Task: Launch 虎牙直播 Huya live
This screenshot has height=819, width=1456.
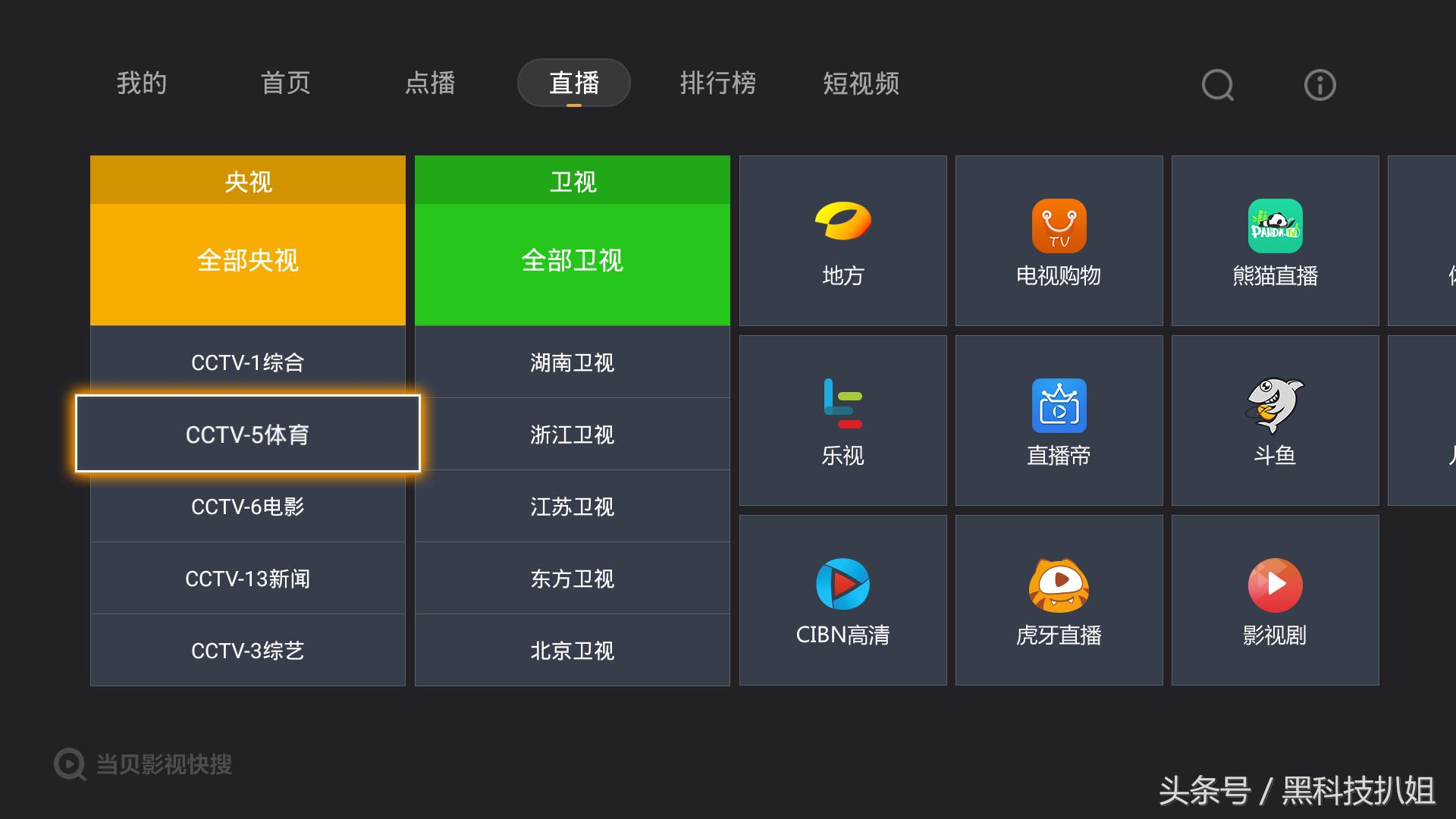Action: point(1059,599)
